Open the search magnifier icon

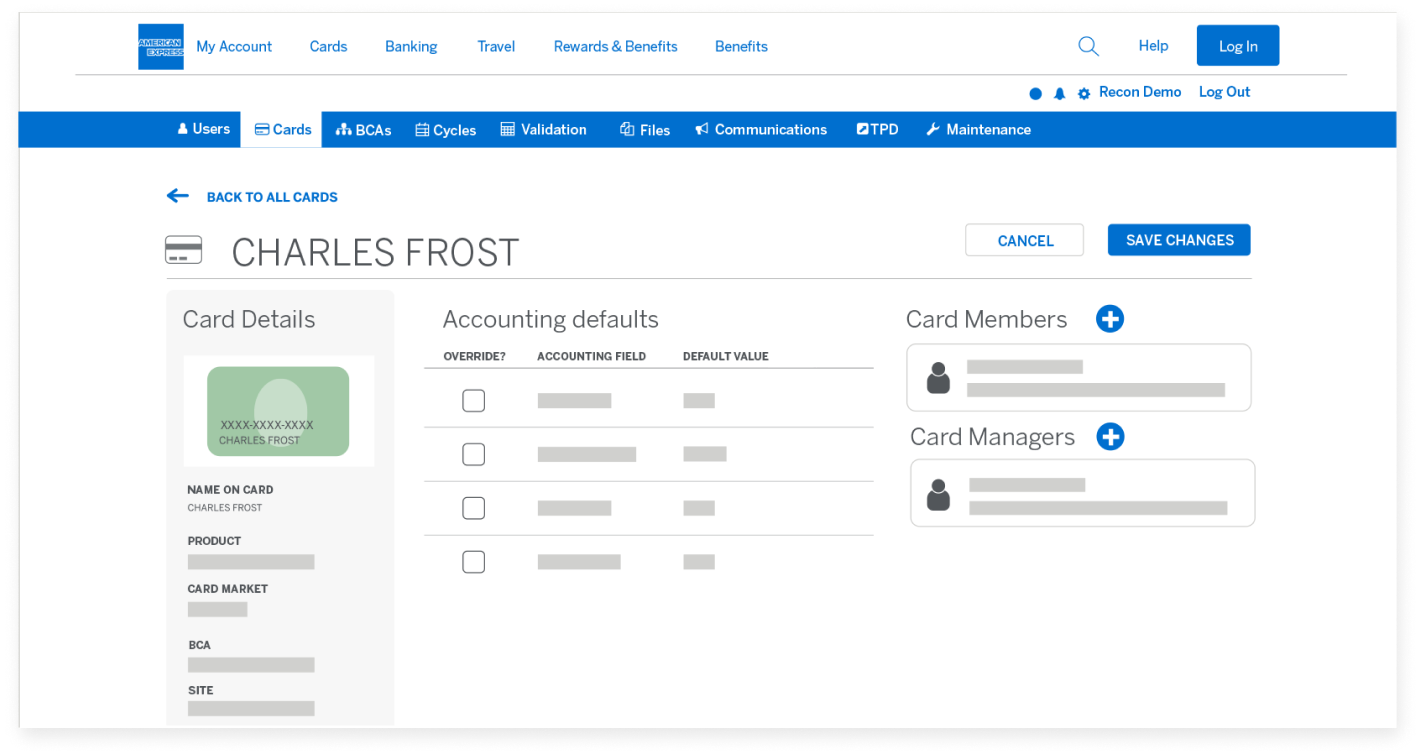[1088, 46]
